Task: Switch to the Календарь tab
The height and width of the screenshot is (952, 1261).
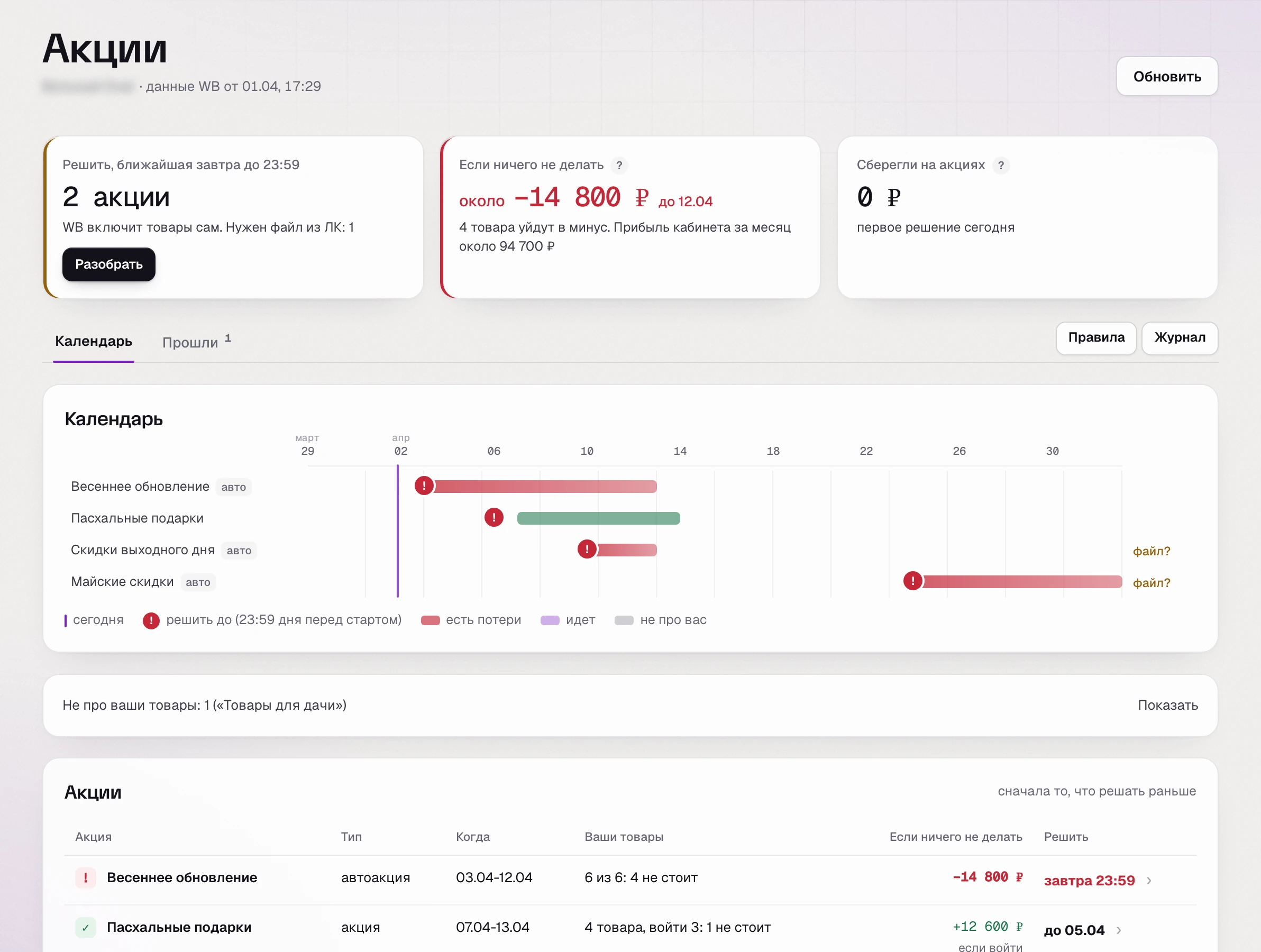Action: [x=94, y=341]
